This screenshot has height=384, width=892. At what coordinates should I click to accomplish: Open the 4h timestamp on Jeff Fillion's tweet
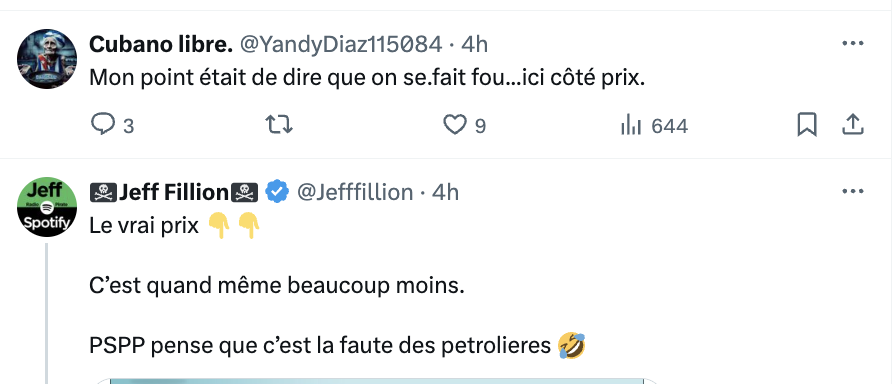(445, 192)
